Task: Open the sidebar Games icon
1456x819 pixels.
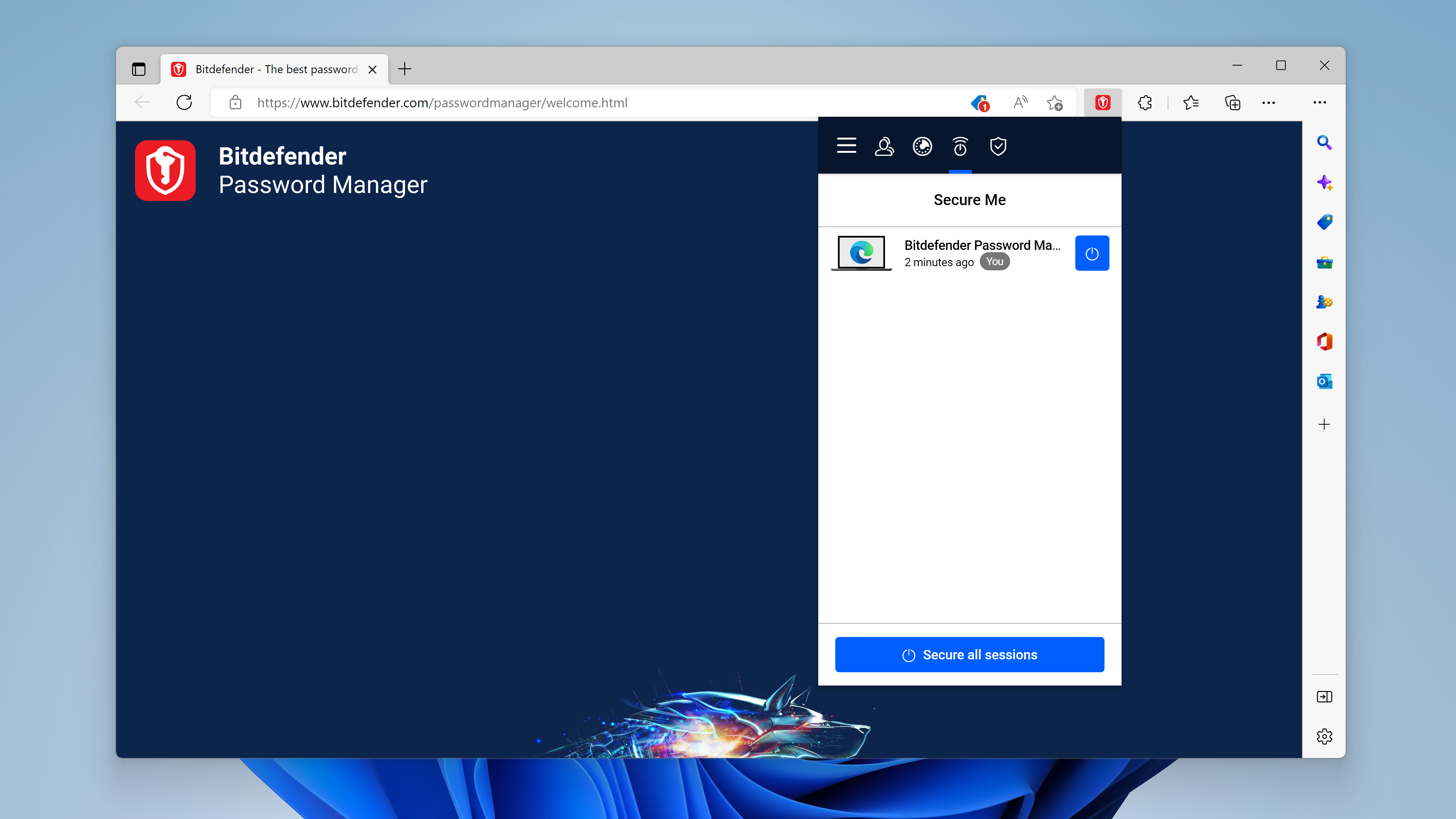Action: [1324, 302]
